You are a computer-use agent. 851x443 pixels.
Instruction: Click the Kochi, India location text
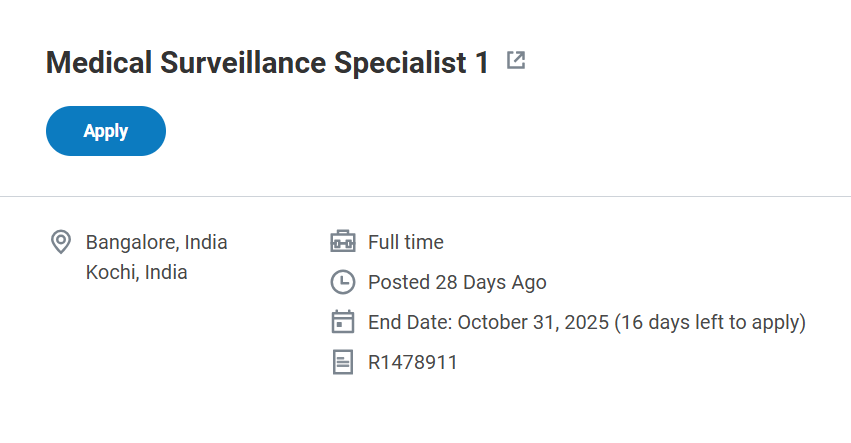[x=137, y=272]
